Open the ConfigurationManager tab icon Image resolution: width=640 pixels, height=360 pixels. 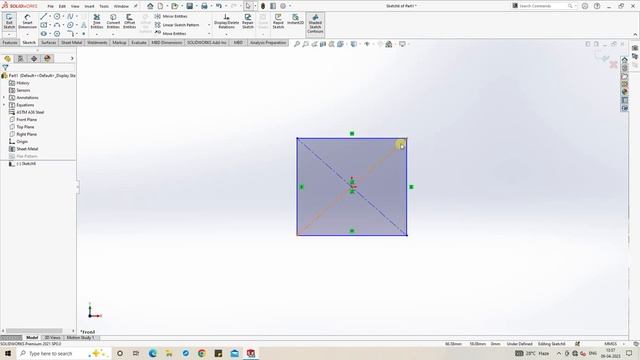pos(34,59)
